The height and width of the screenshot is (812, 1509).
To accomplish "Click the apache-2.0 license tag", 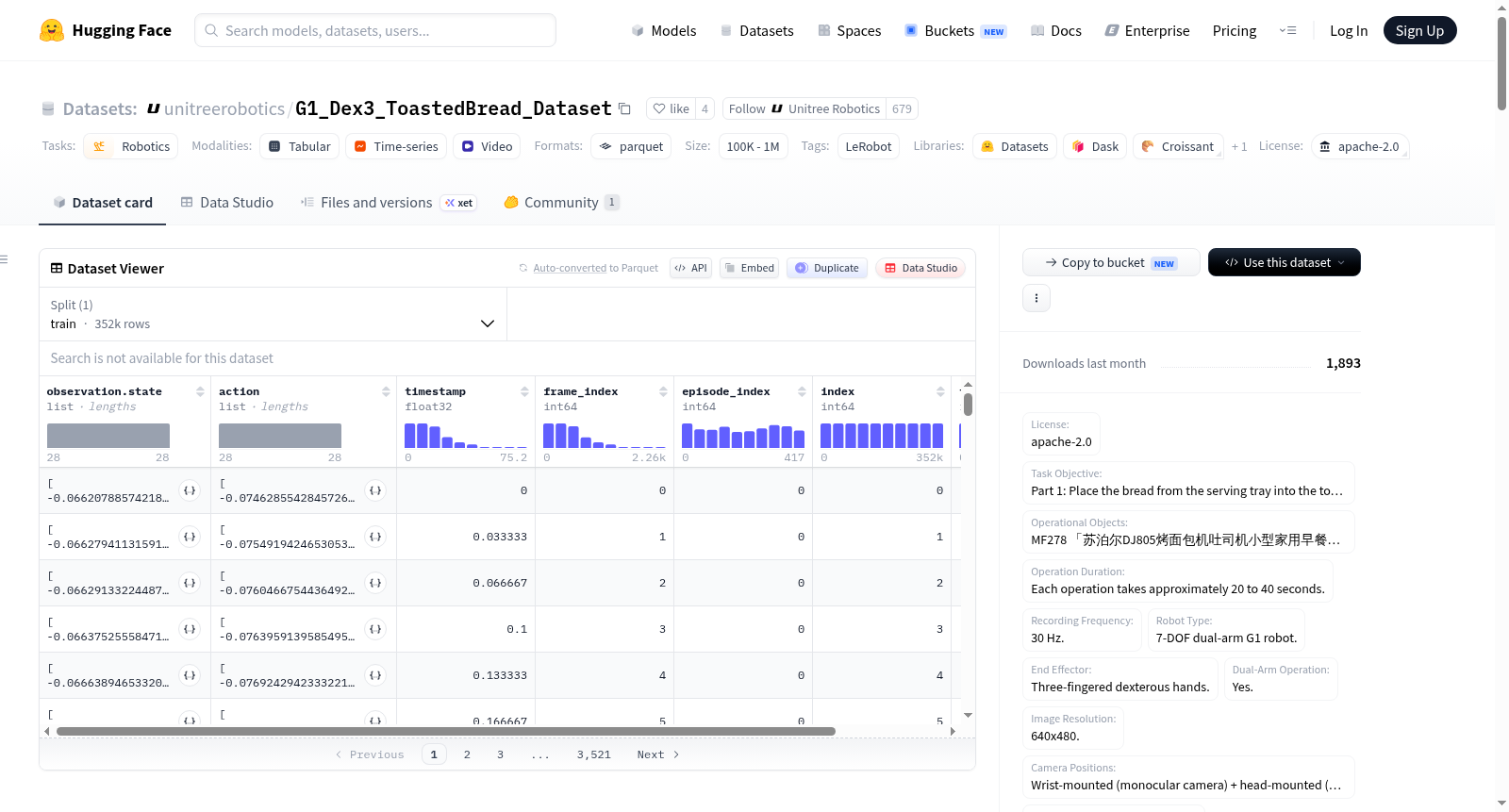I will click(x=1359, y=146).
